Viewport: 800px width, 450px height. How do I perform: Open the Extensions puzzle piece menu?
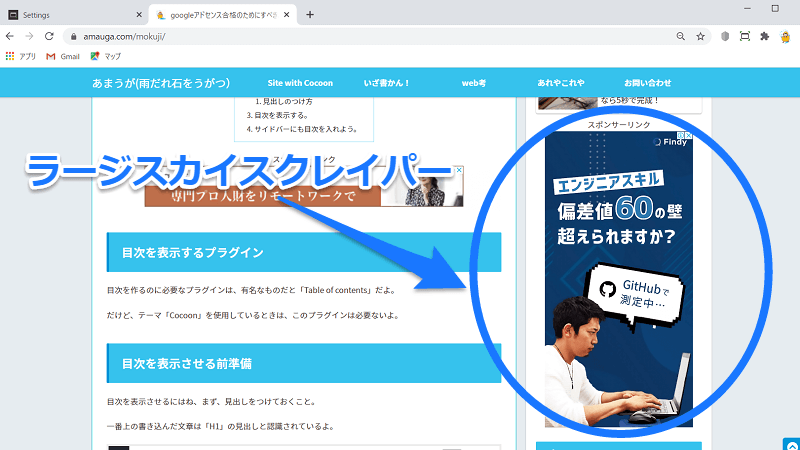[765, 36]
